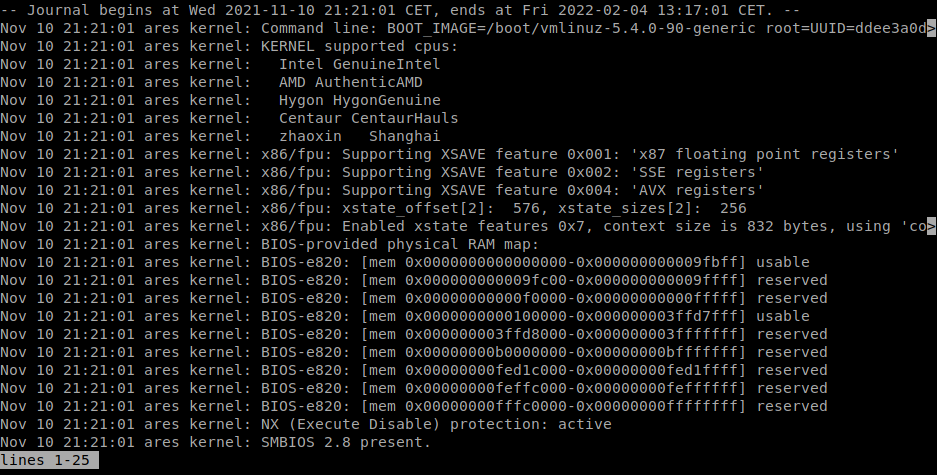
Task: Click the 'Journal begins at' header line
Action: (x=400, y=10)
